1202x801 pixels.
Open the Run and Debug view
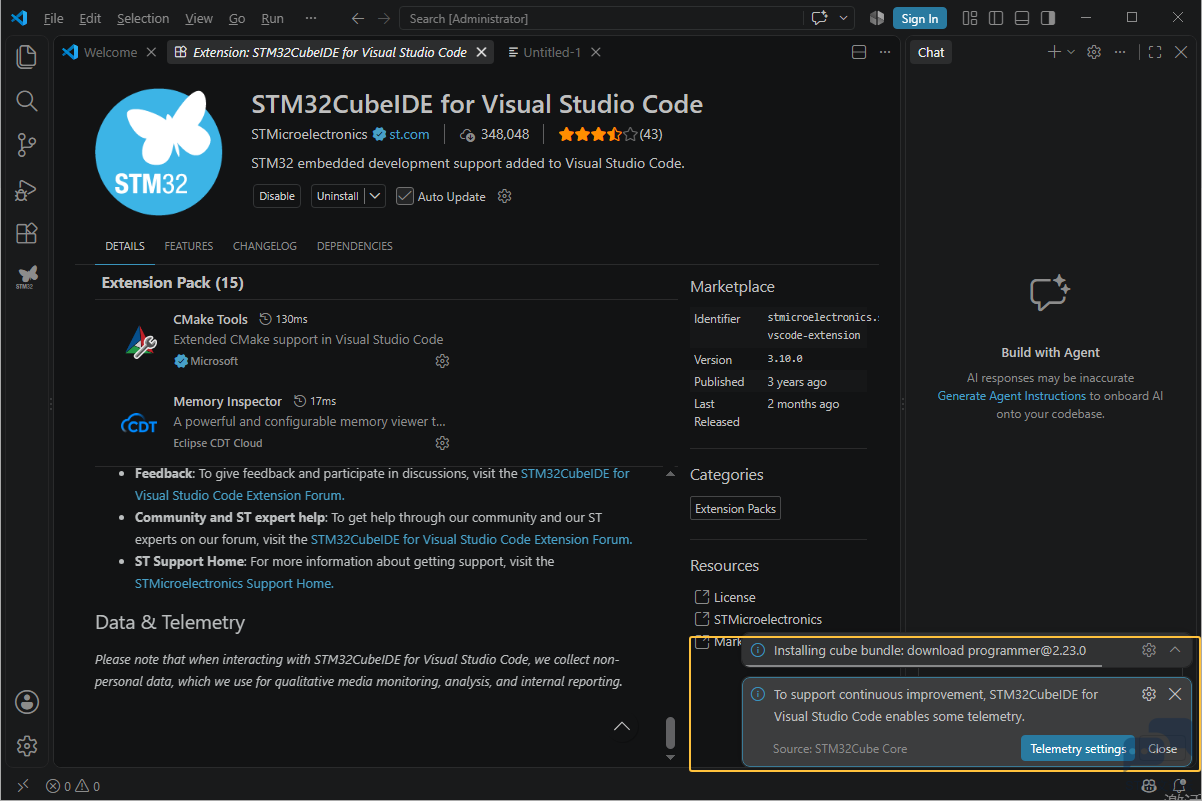[x=27, y=189]
